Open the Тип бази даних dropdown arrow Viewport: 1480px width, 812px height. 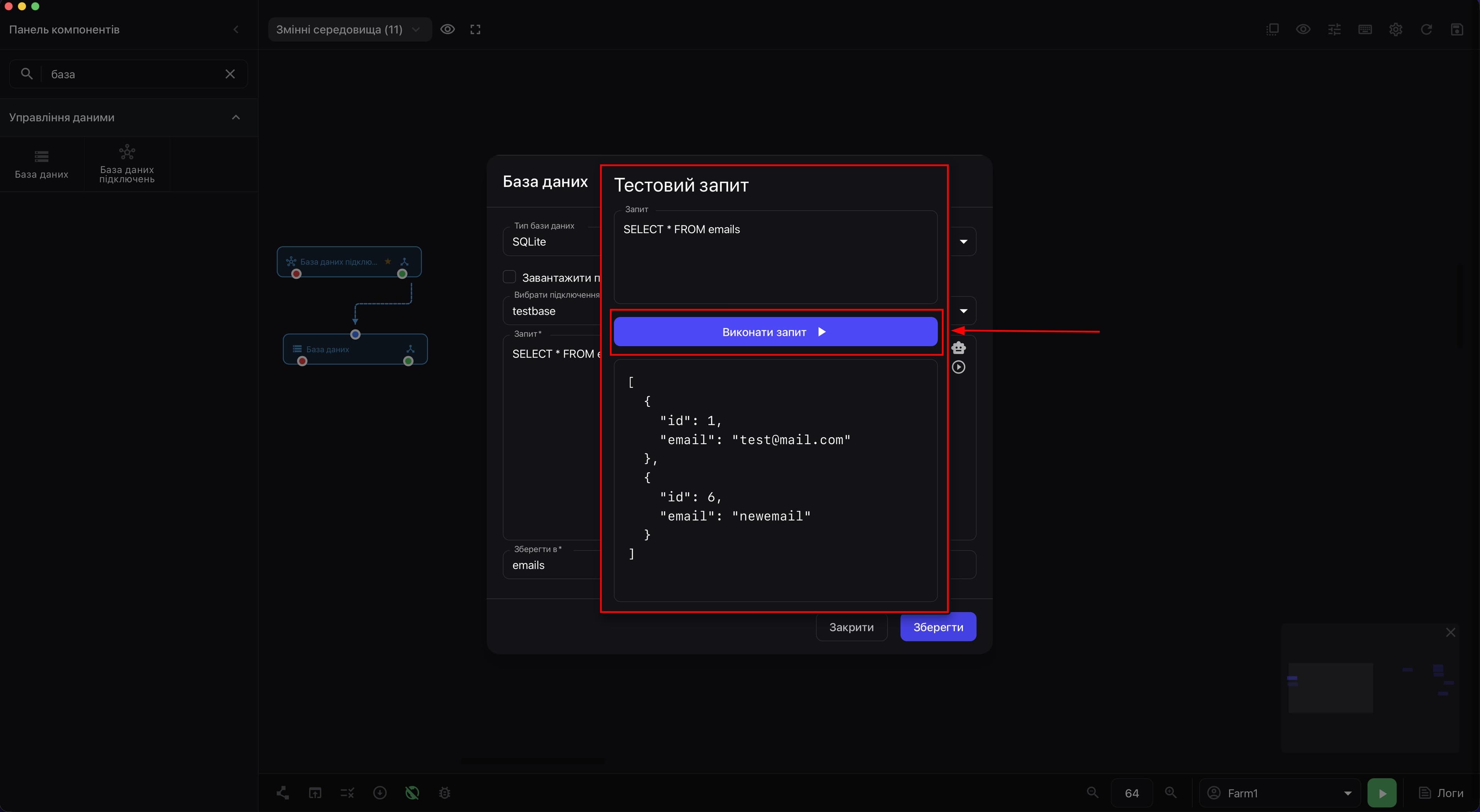tap(964, 242)
